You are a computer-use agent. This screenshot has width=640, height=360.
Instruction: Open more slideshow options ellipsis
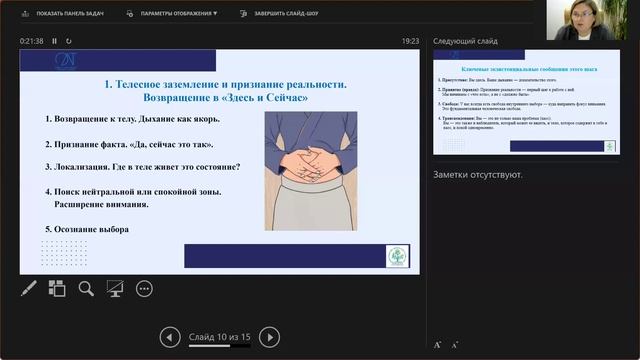[x=144, y=289]
